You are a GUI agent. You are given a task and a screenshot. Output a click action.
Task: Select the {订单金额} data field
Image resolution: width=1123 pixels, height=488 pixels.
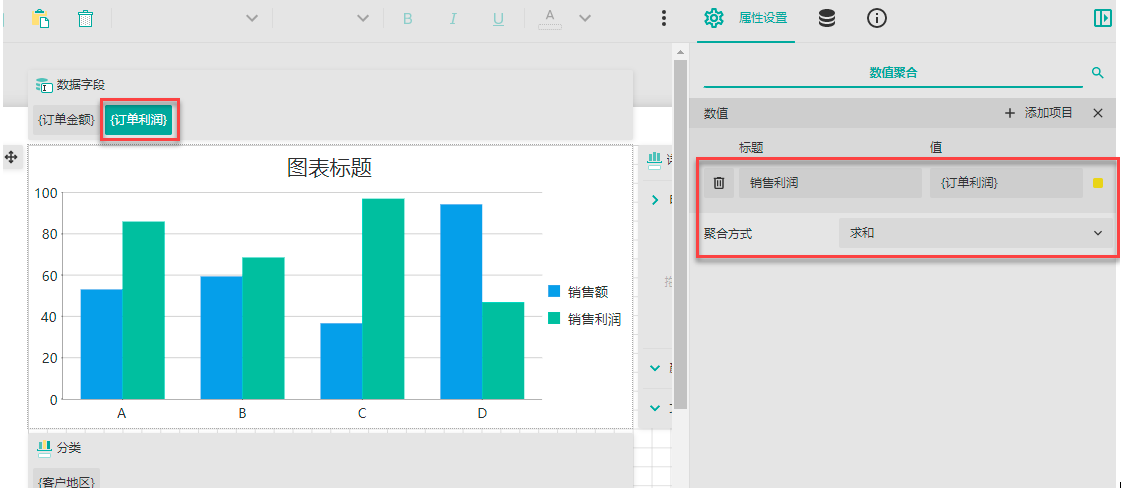coord(66,120)
